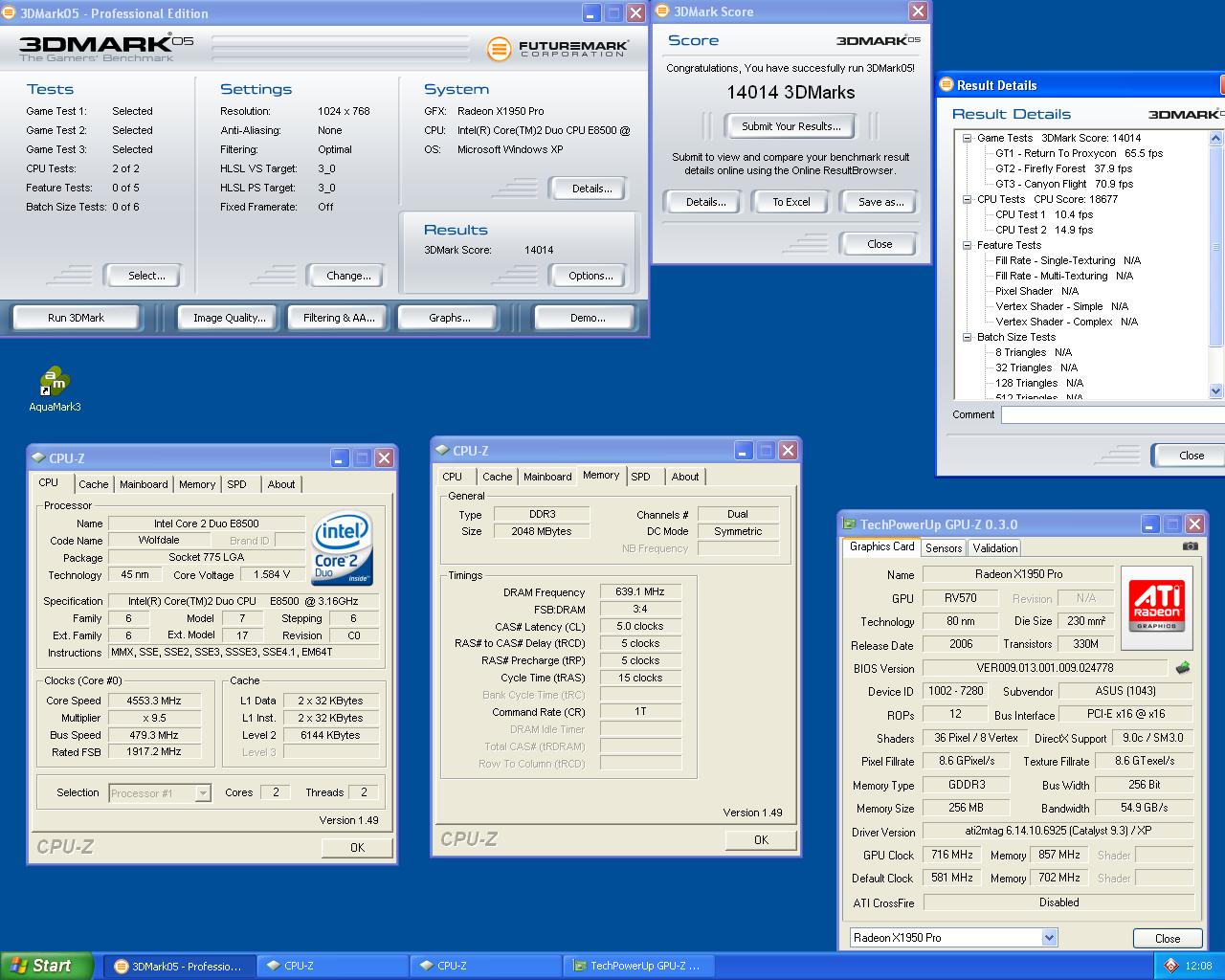
Task: Open the AquaMark3 desktop shortcut
Action: click(x=55, y=389)
